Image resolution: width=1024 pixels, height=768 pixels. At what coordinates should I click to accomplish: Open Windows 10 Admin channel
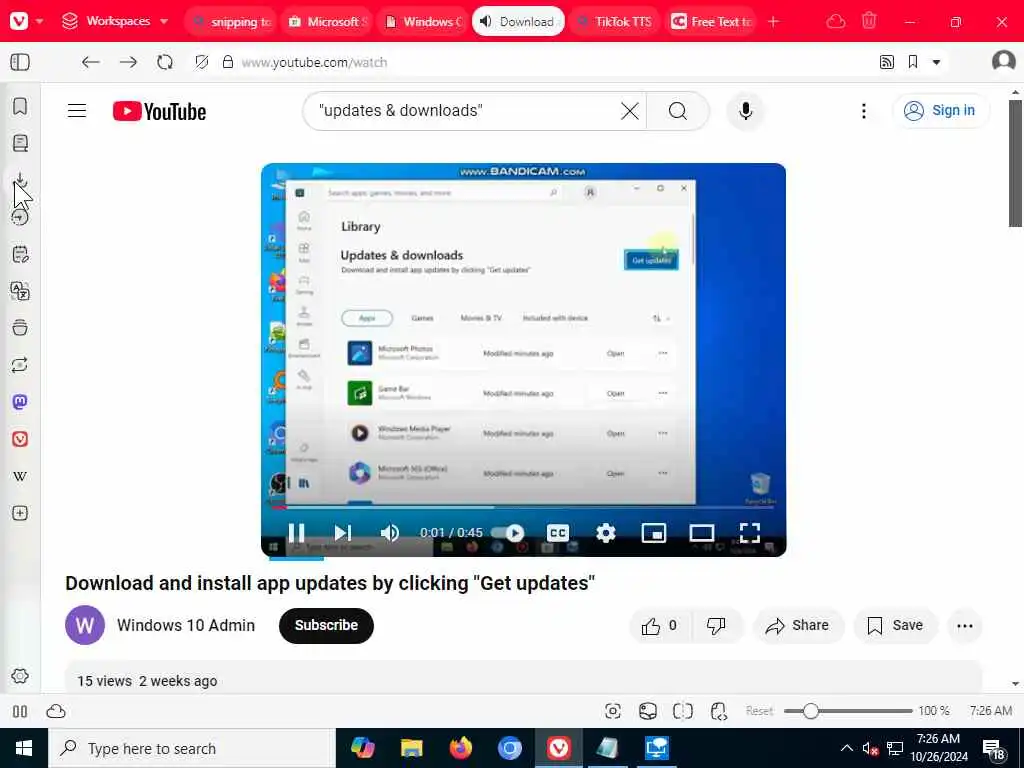coord(185,625)
